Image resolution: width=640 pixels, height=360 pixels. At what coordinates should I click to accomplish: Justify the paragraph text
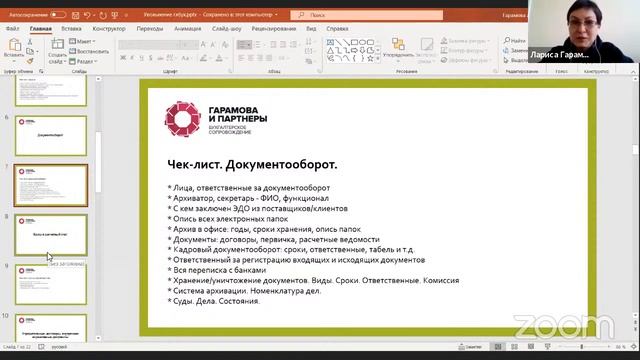[x=269, y=58]
